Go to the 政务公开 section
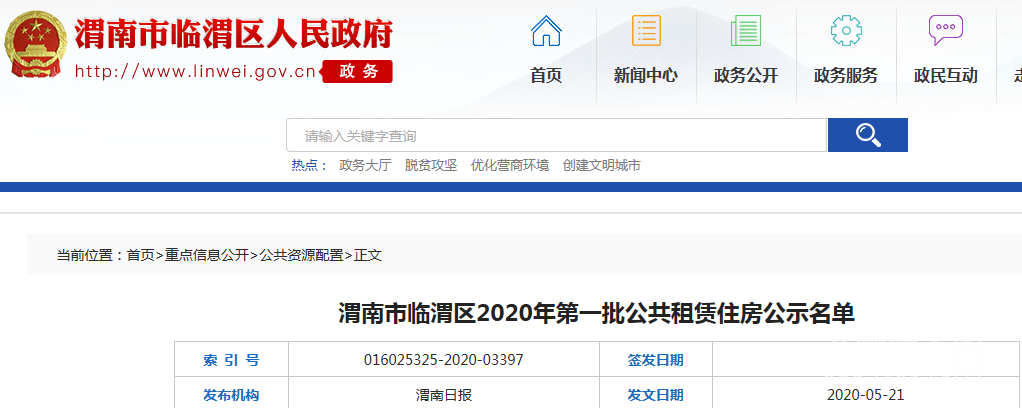Screen dimensions: 1022x408 (746, 75)
